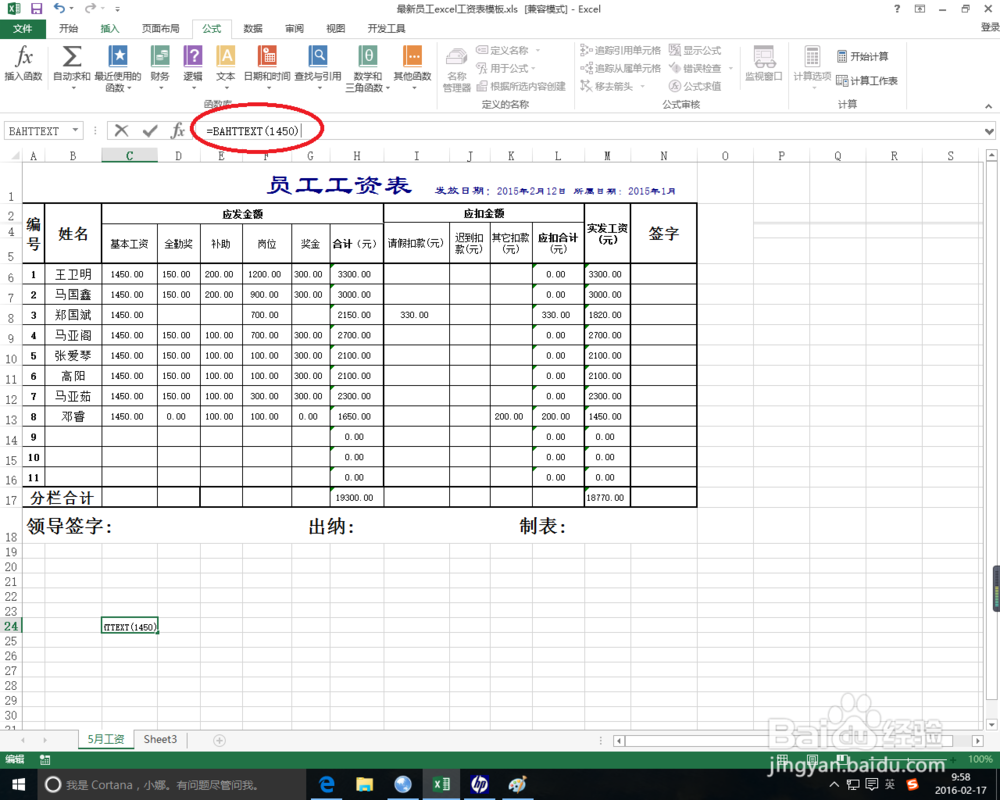Click Evaluate Formula (公式求值)

[695, 86]
